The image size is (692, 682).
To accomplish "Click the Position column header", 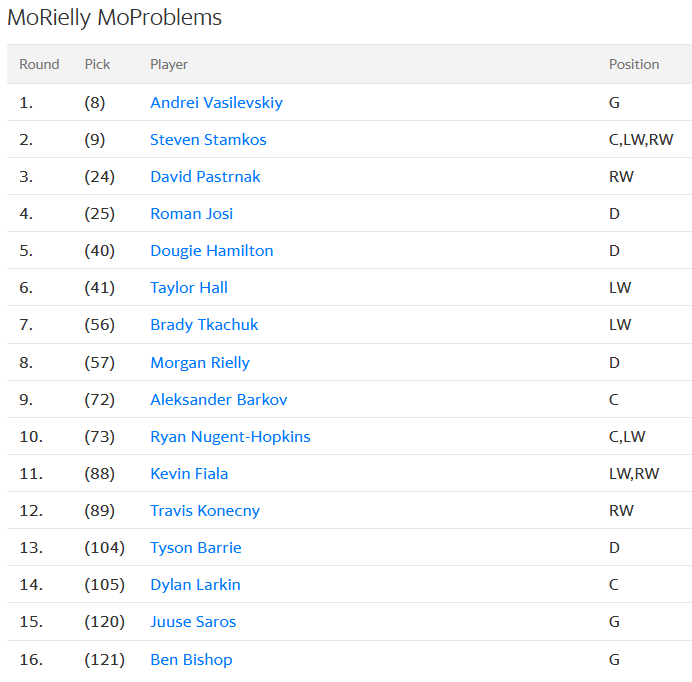I will (634, 64).
